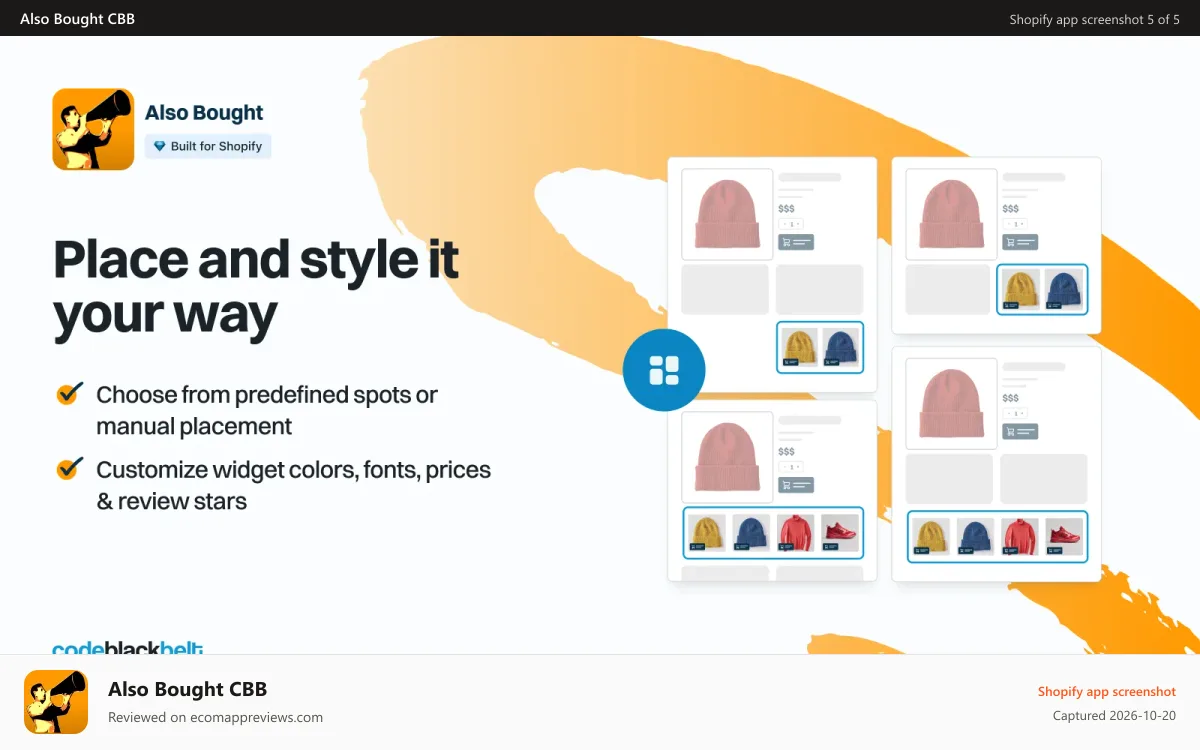Select the yellow beanie in the bottom-right card widget
Image resolution: width=1200 pixels, height=750 pixels.
pyautogui.click(x=931, y=537)
